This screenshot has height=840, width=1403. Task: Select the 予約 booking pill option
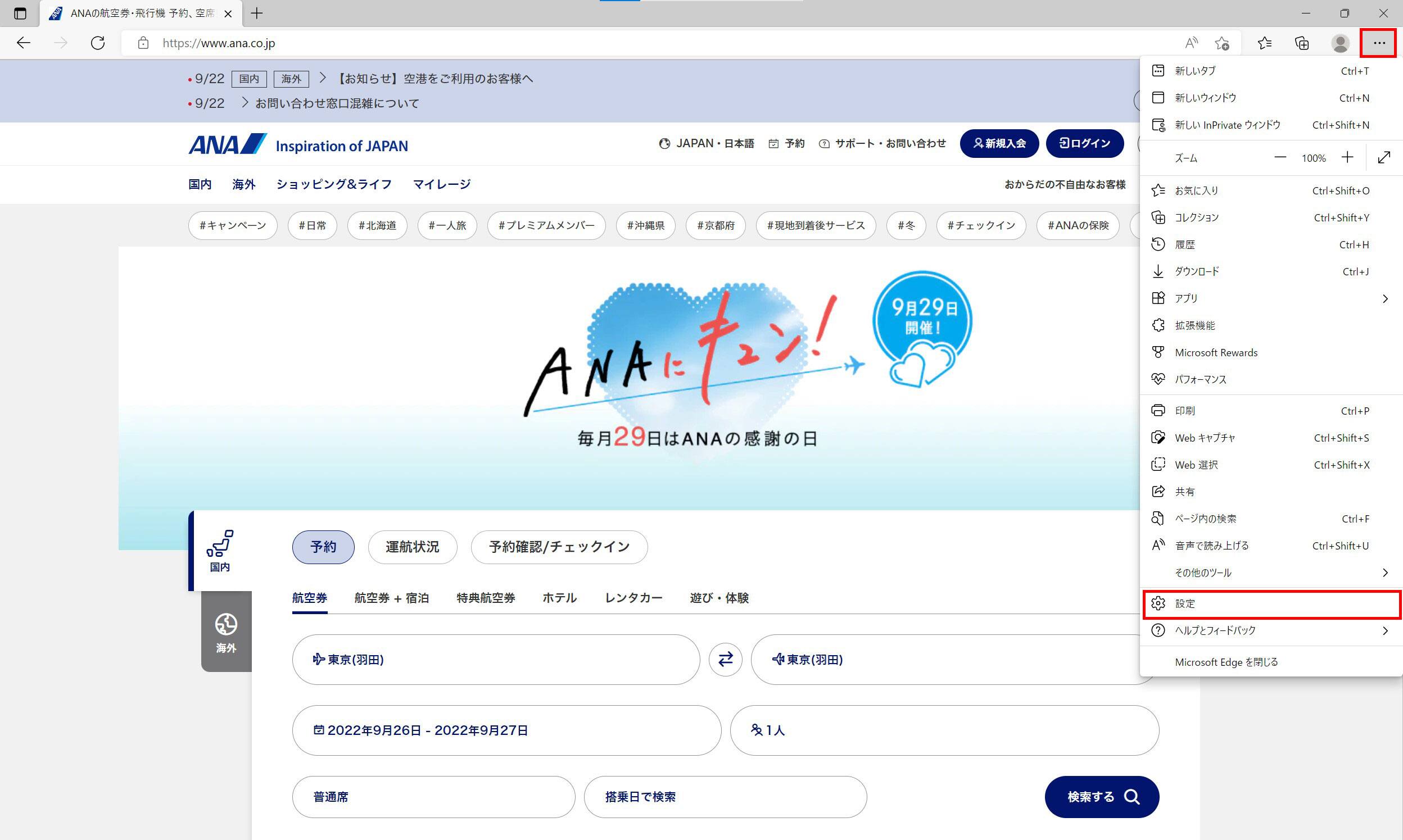click(323, 547)
